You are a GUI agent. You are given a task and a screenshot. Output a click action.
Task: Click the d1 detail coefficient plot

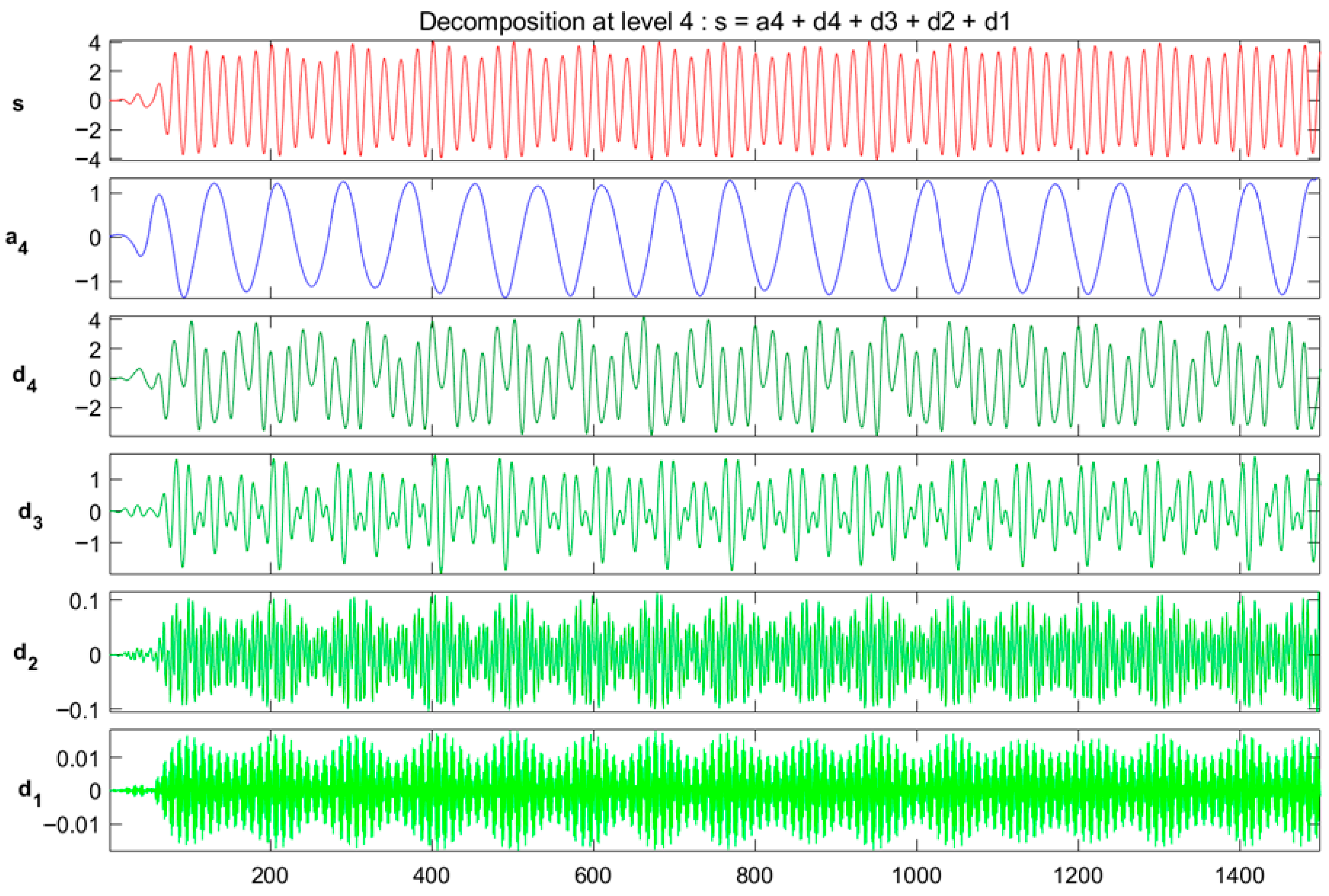point(714,790)
